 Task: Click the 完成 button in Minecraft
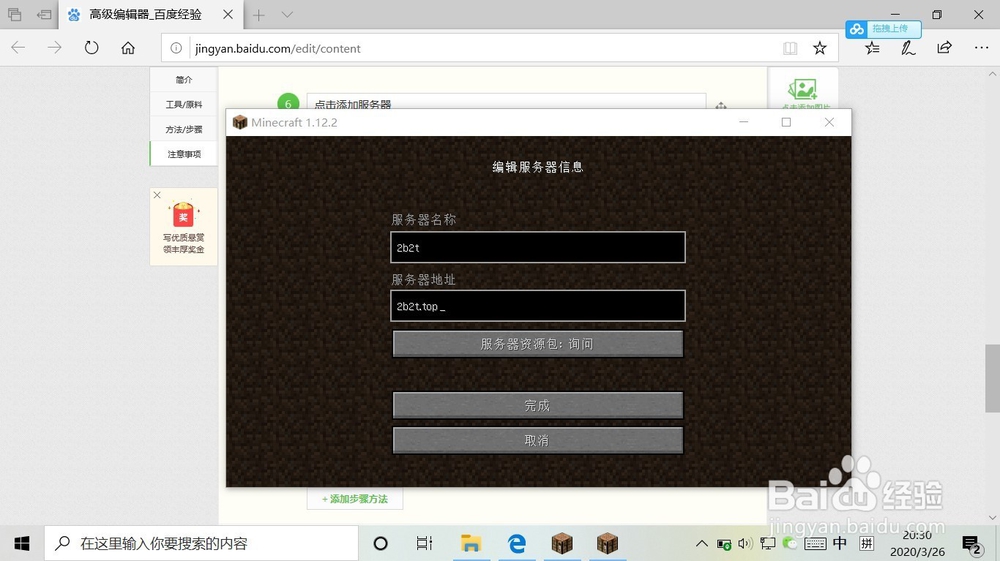[538, 405]
